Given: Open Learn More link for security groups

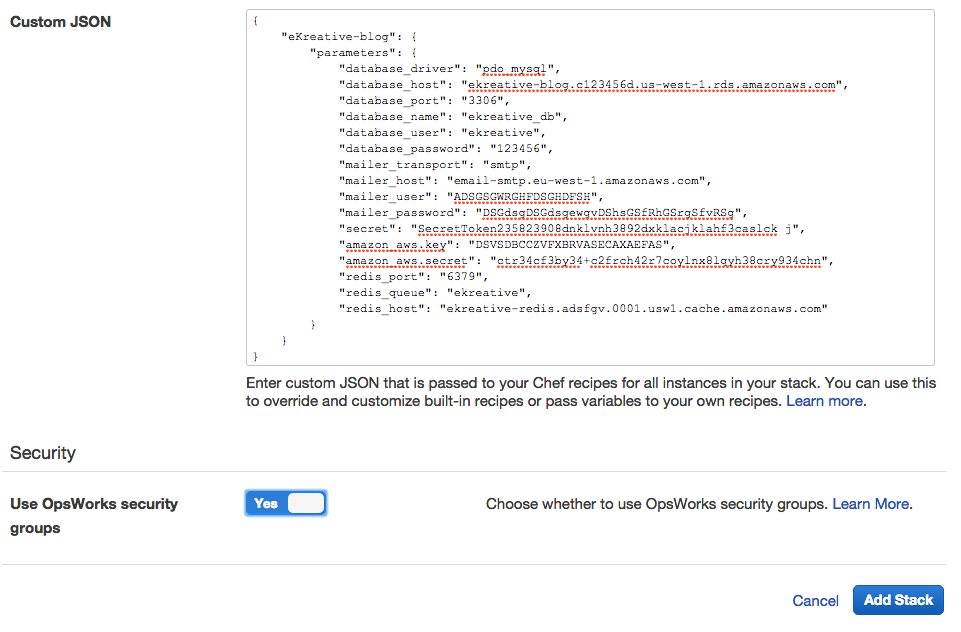Looking at the screenshot, I should [x=870, y=504].
